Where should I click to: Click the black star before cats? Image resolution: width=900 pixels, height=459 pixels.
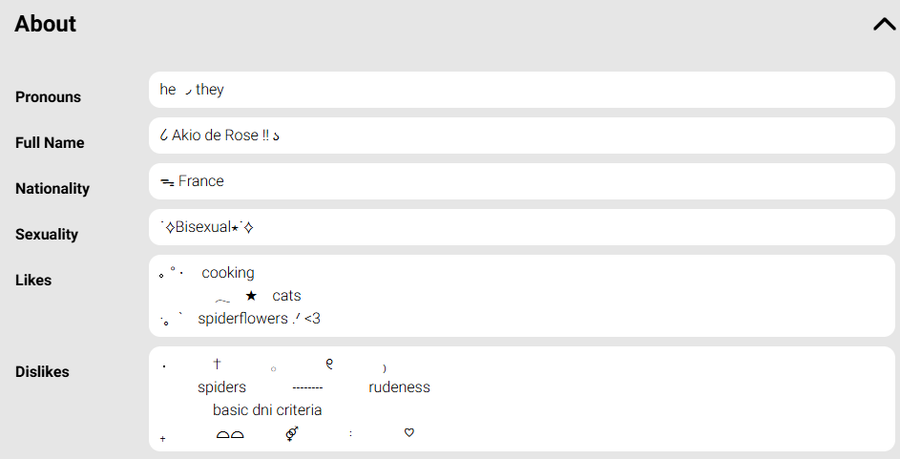251,296
